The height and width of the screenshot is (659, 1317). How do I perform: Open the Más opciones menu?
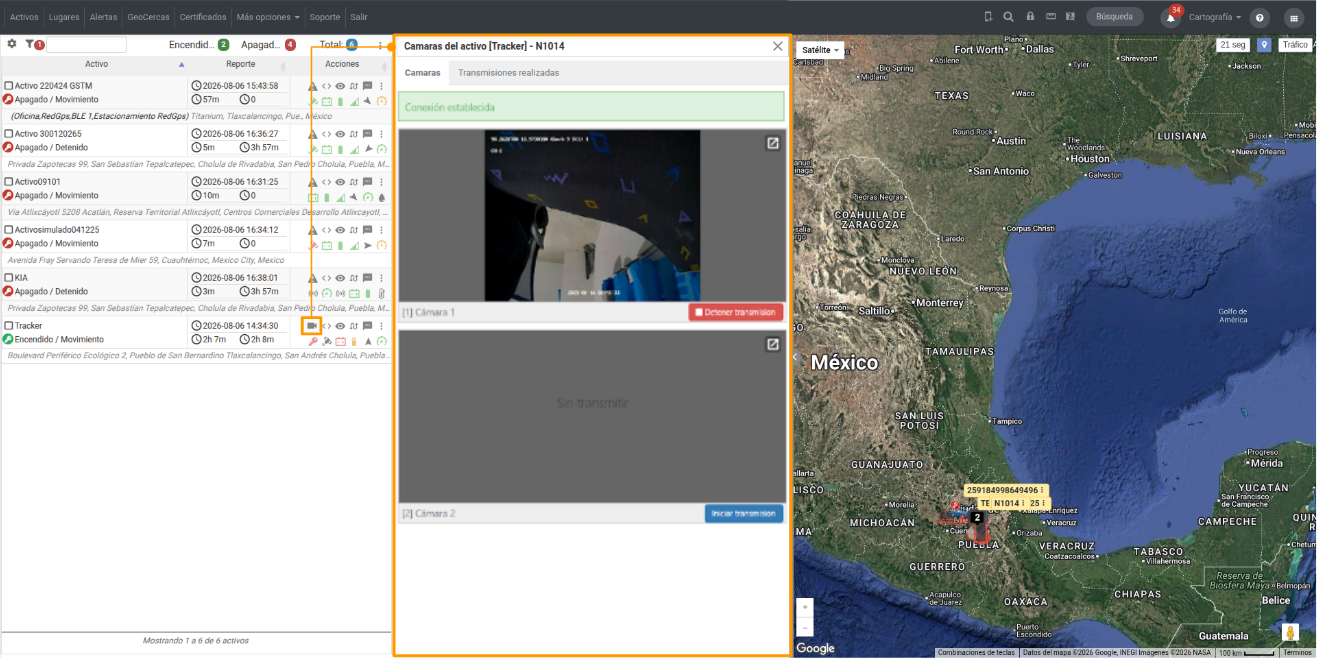click(267, 17)
